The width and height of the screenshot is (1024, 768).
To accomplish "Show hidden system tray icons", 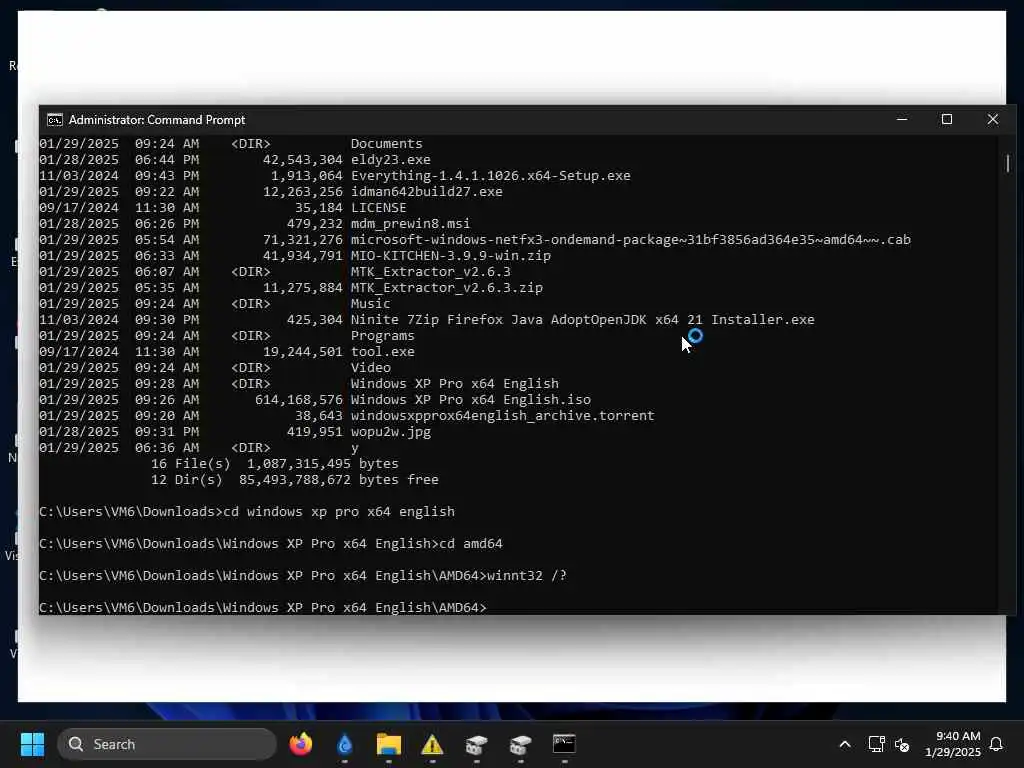I will point(844,744).
